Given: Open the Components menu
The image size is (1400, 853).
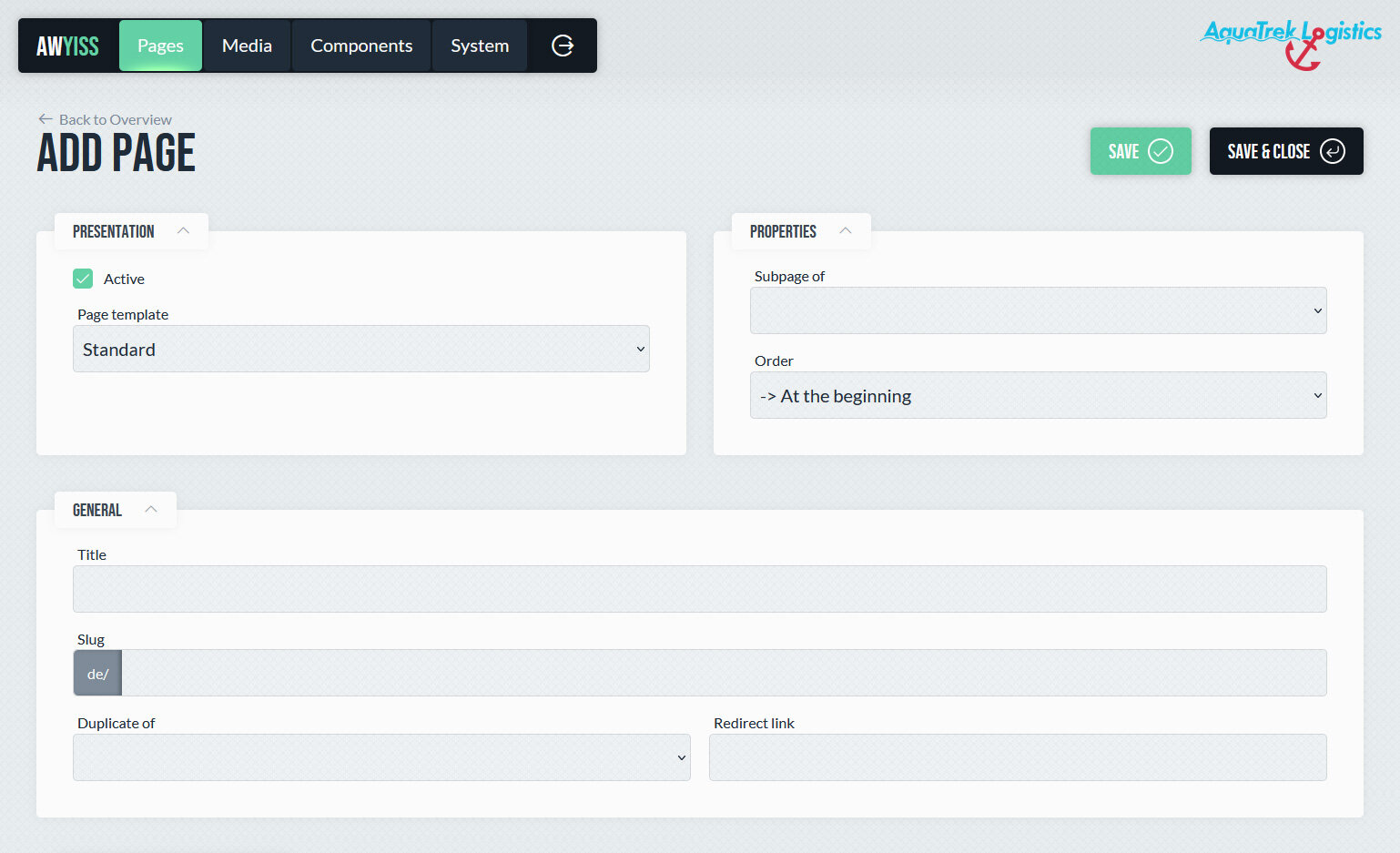Looking at the screenshot, I should [361, 46].
